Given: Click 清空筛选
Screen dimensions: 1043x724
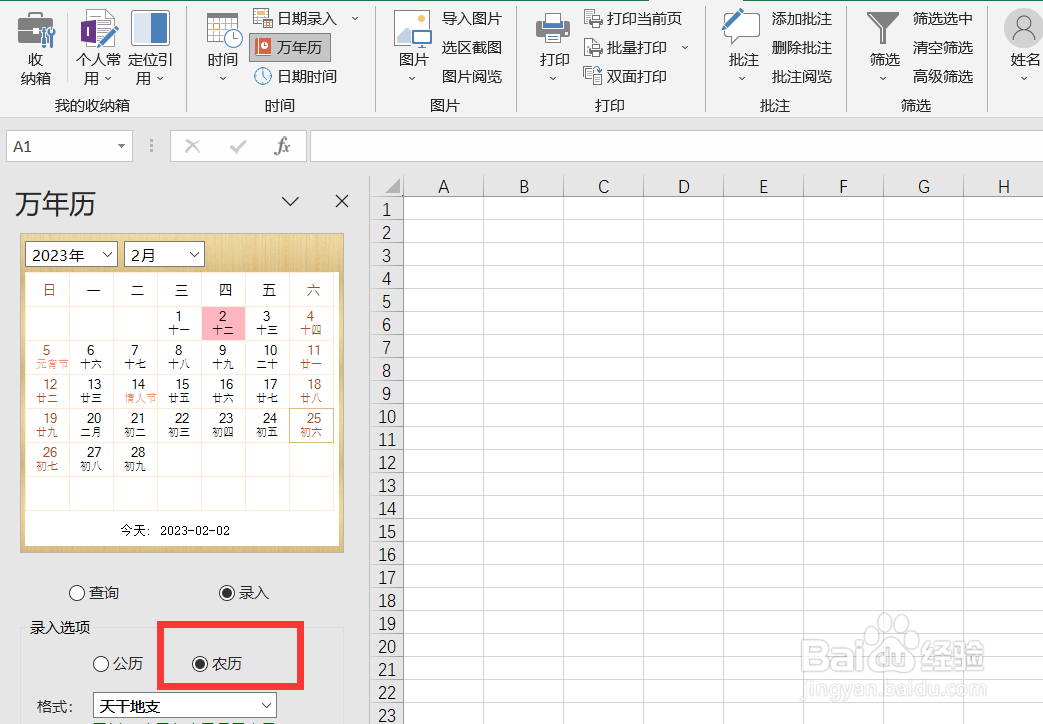Looking at the screenshot, I should [943, 47].
